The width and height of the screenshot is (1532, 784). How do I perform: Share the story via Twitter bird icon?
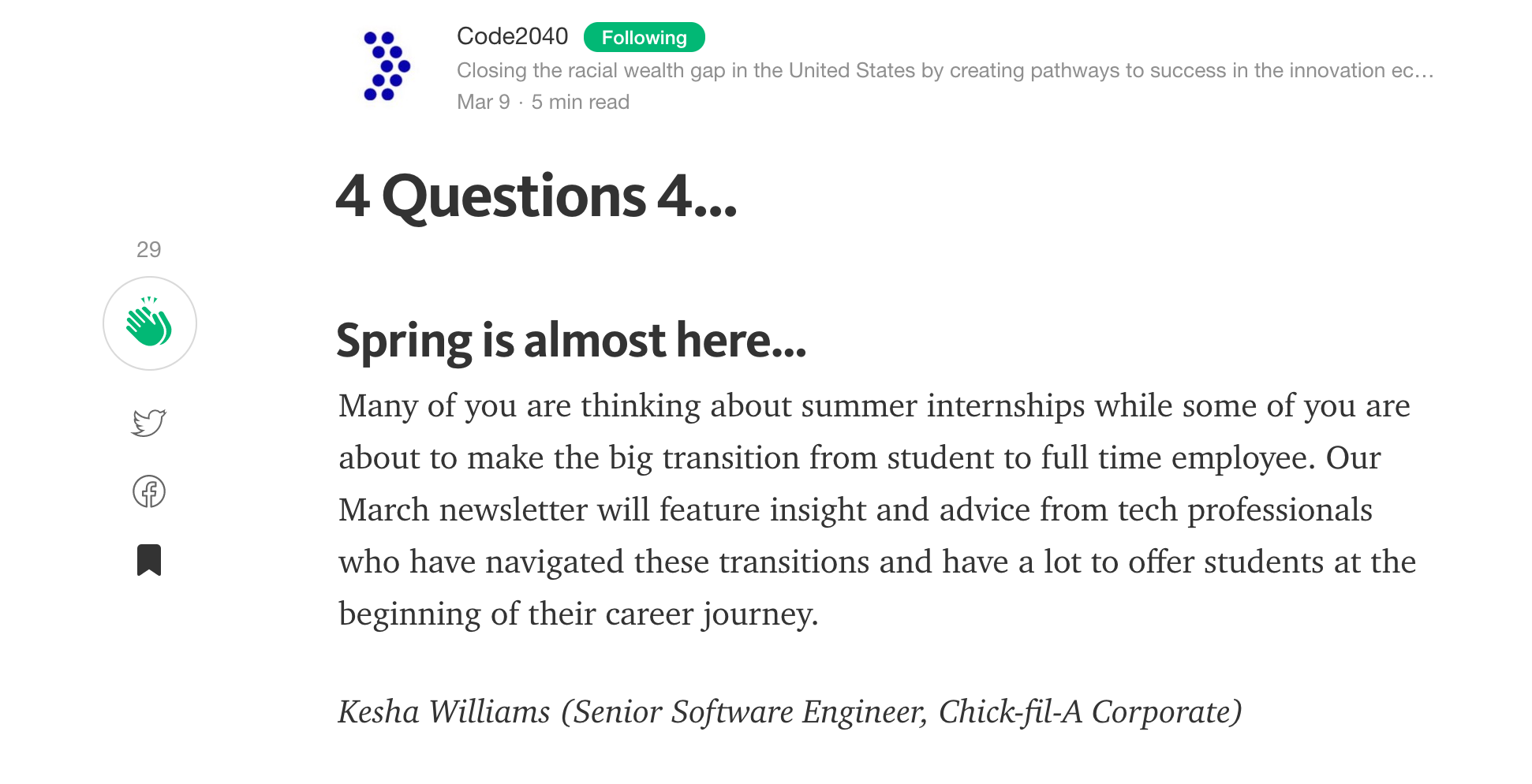[x=149, y=422]
